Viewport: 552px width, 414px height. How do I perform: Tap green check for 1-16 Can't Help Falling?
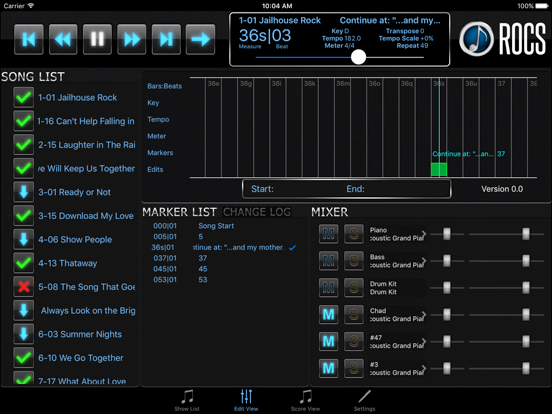pos(24,121)
